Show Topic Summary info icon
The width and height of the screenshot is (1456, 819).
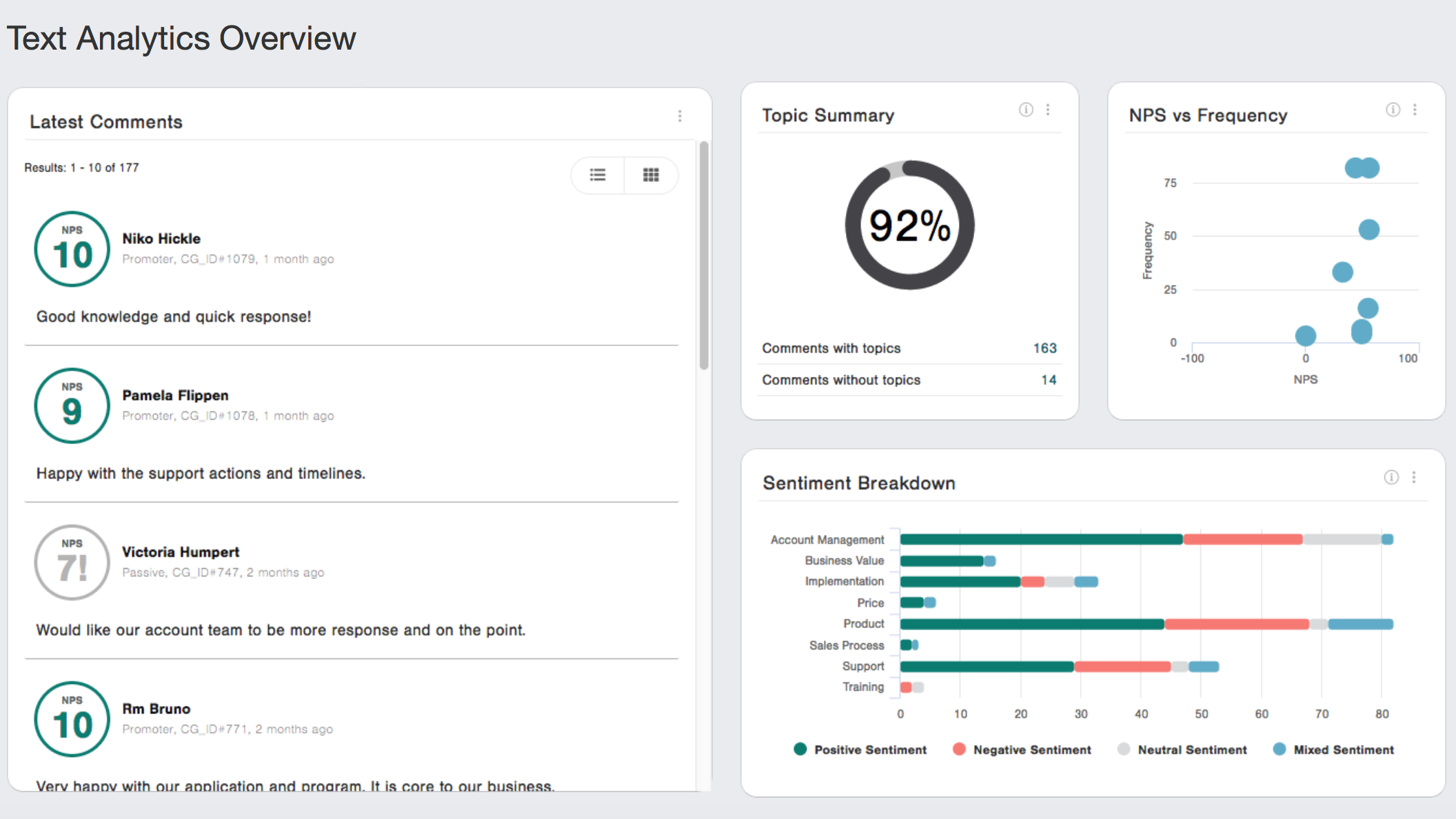tap(1026, 110)
